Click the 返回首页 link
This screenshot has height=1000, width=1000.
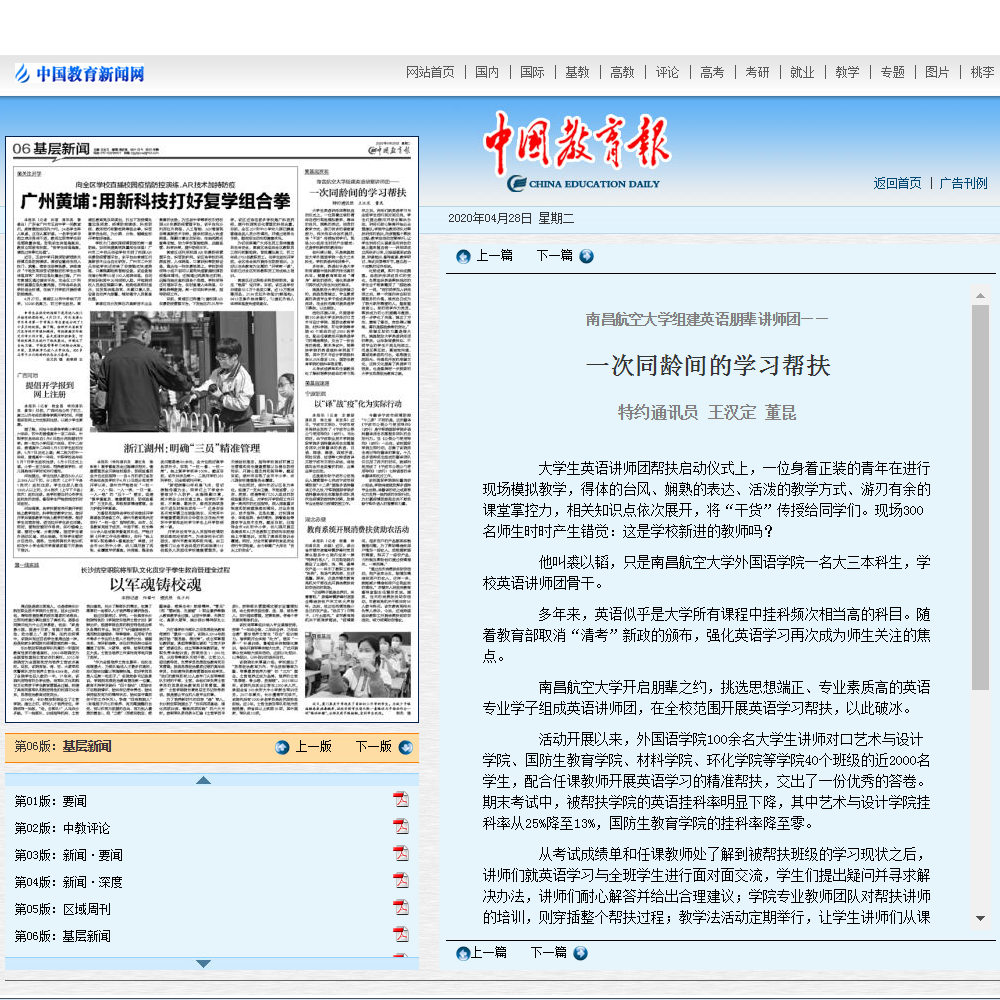coord(898,183)
